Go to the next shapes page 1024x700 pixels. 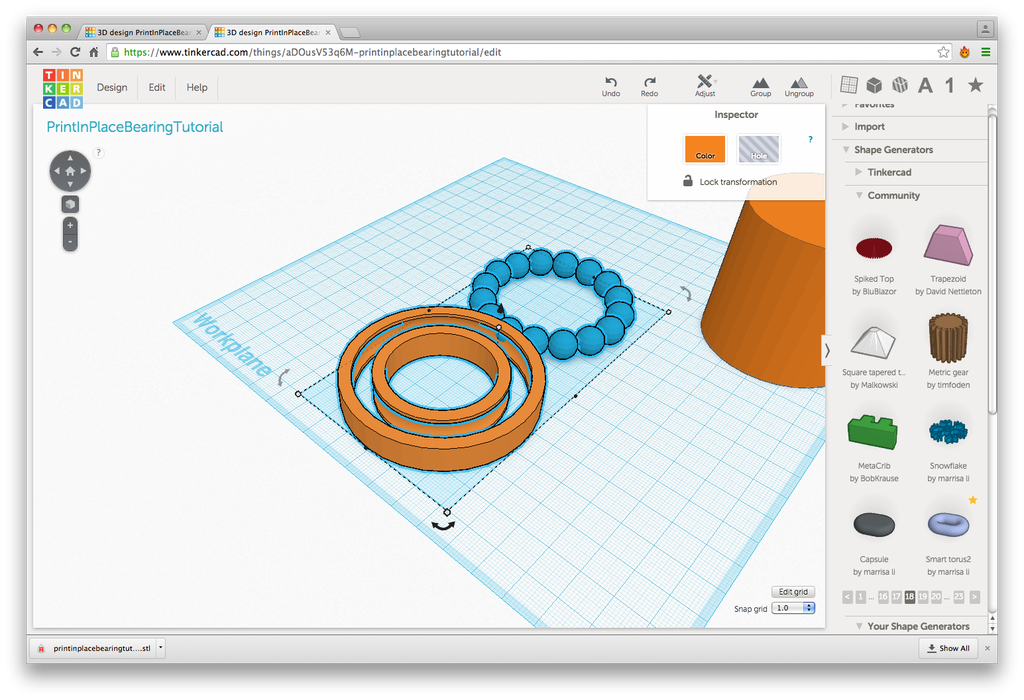974,596
